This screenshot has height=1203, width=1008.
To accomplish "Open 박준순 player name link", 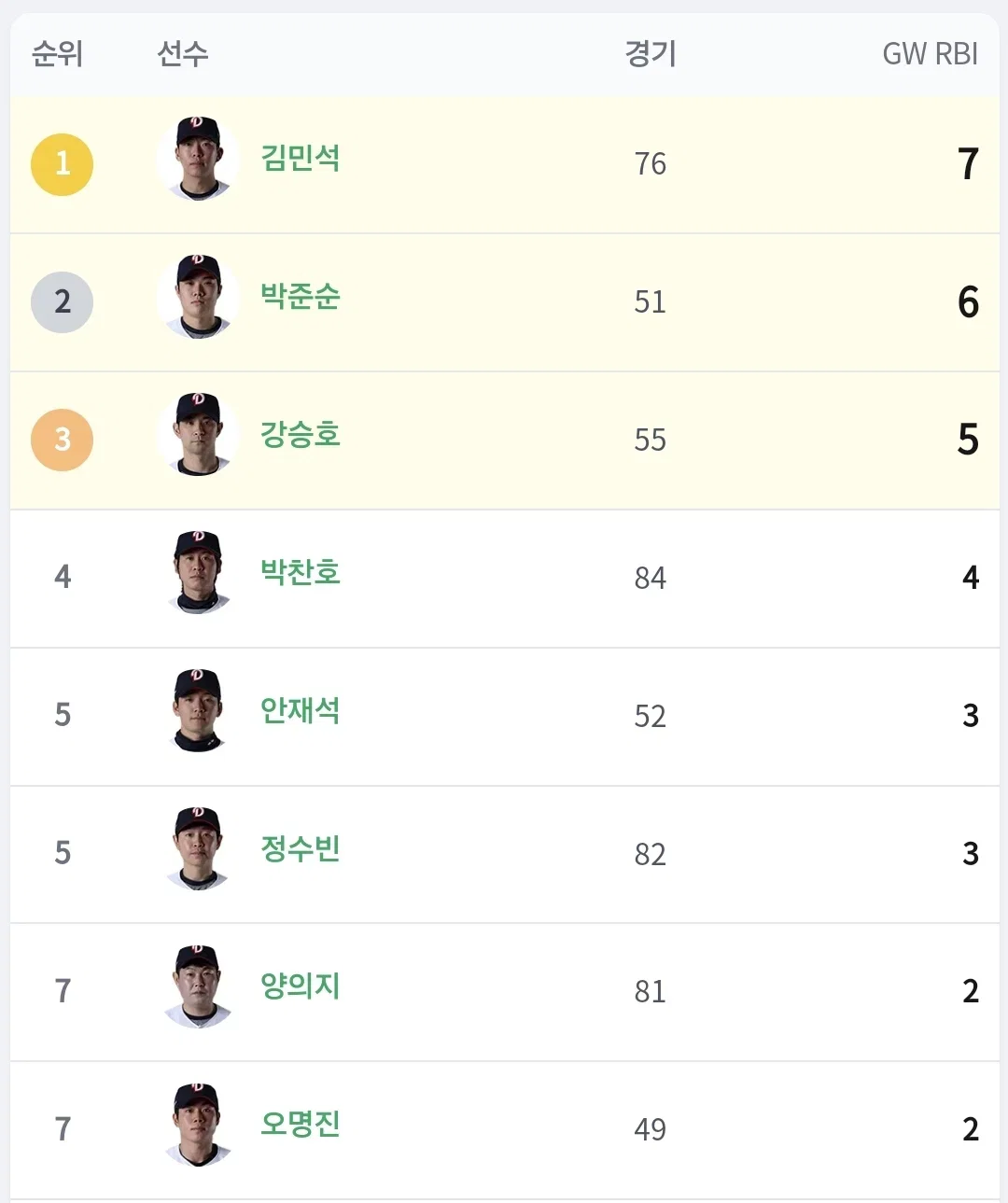I will coord(301,296).
